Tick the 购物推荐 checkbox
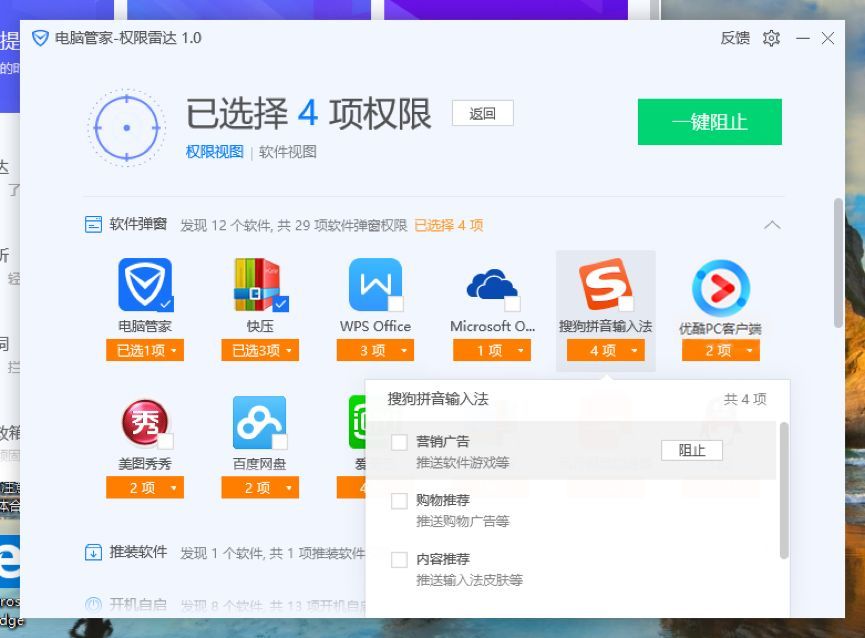This screenshot has height=638, width=865. pos(399,501)
